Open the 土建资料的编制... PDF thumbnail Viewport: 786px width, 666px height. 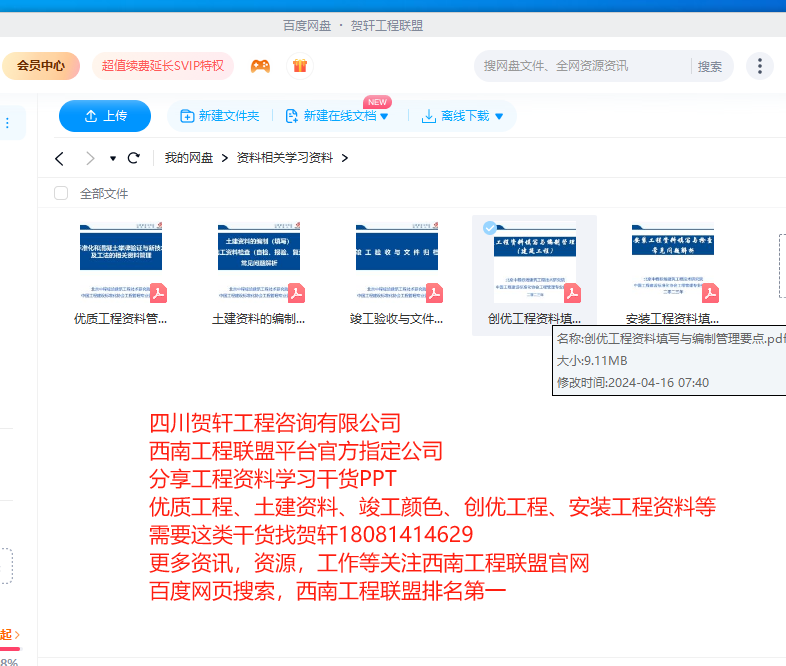[x=259, y=262]
